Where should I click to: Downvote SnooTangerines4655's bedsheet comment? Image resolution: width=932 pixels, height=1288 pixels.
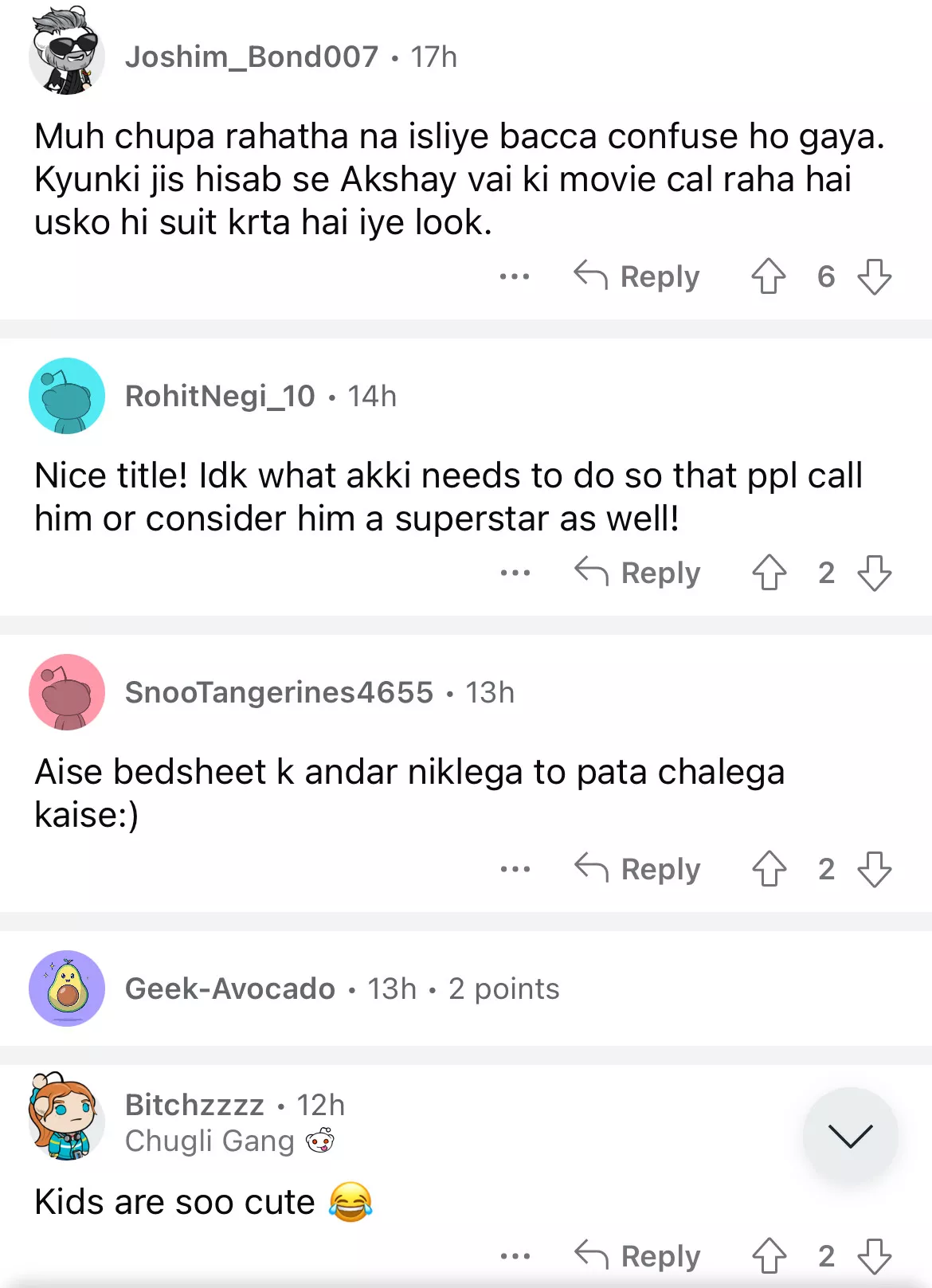click(x=874, y=869)
